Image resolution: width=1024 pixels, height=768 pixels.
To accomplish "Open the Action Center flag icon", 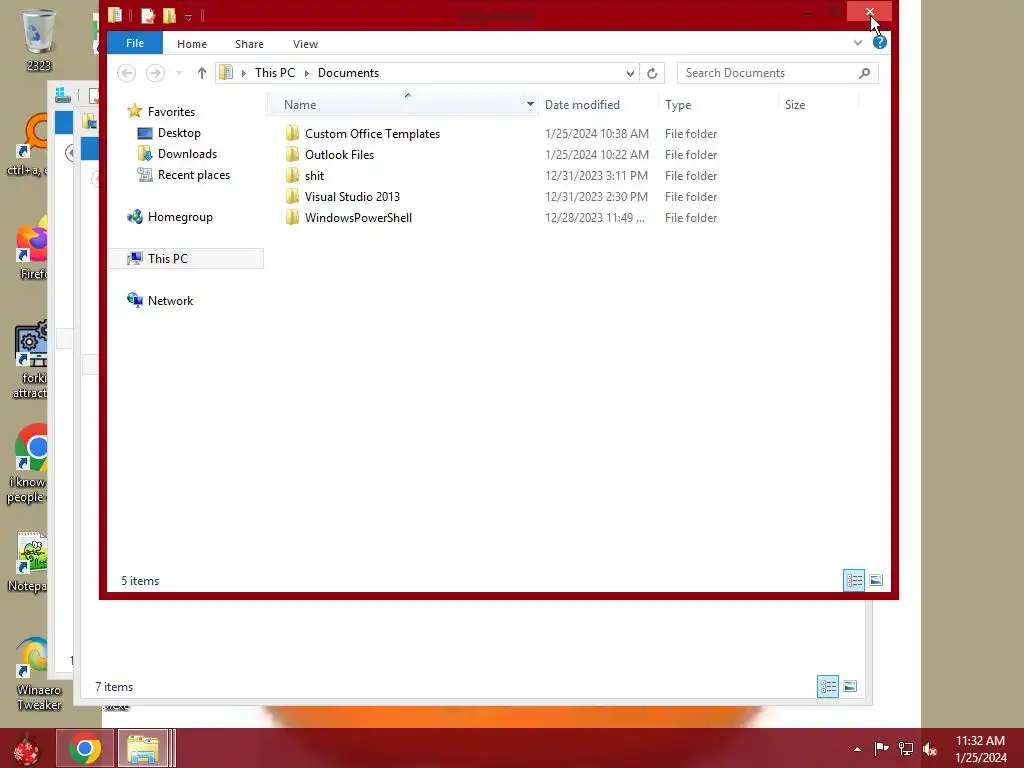I will pyautogui.click(x=881, y=749).
